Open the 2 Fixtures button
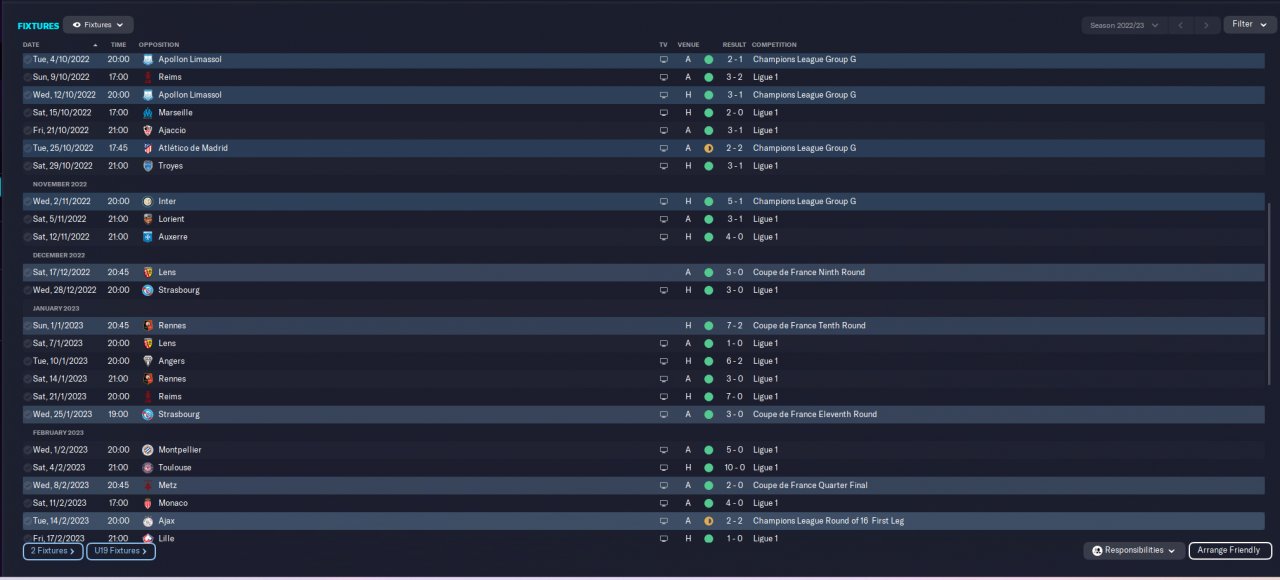 pyautogui.click(x=53, y=551)
